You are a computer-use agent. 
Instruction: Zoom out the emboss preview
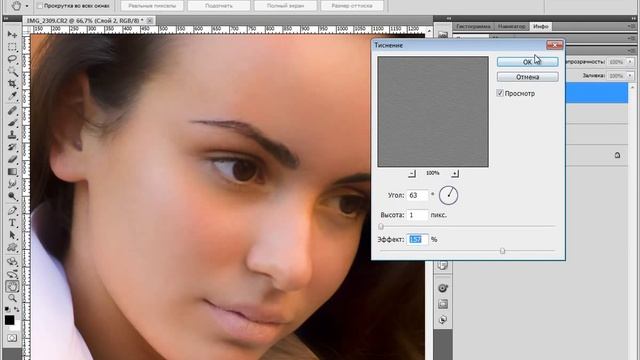pyautogui.click(x=412, y=174)
